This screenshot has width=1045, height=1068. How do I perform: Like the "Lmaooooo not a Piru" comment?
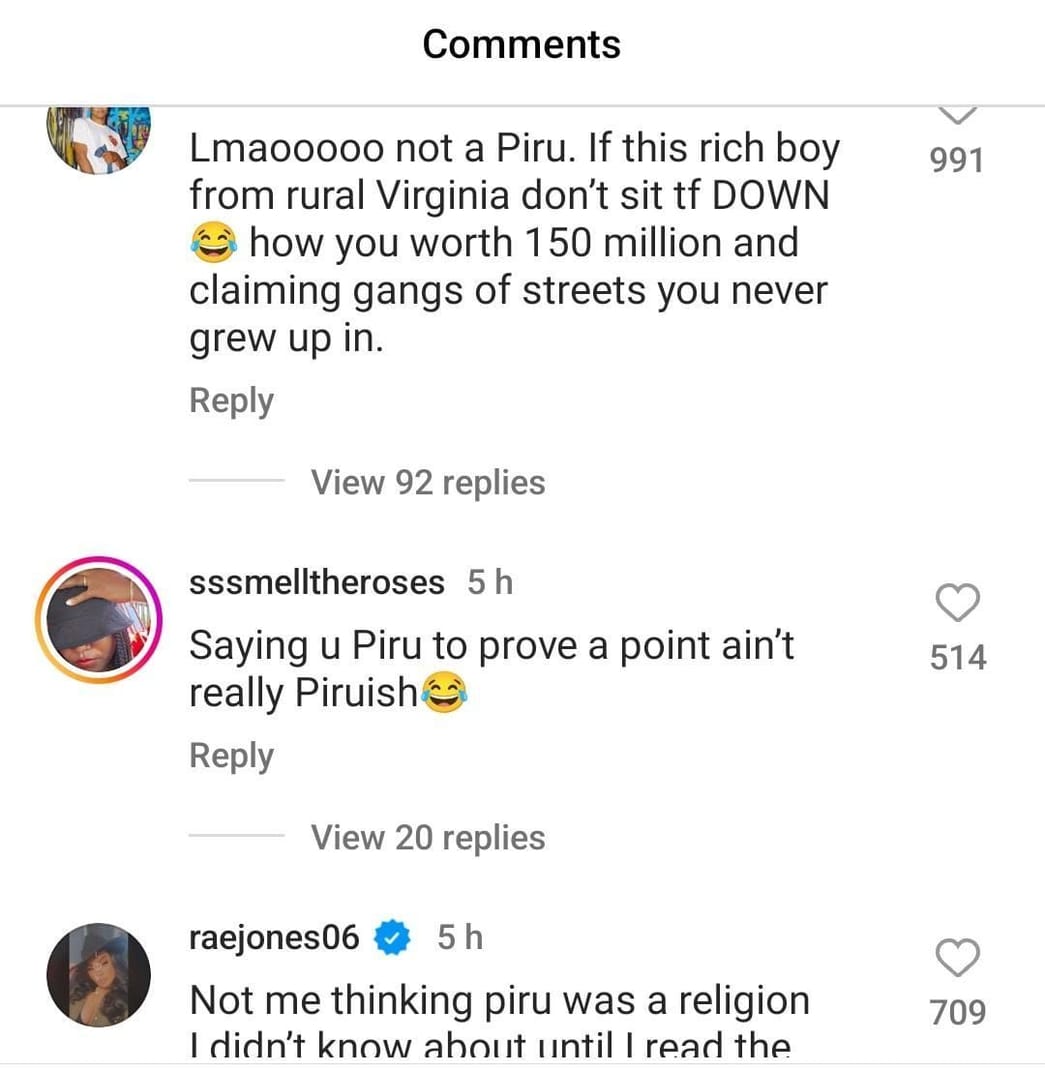(x=958, y=114)
